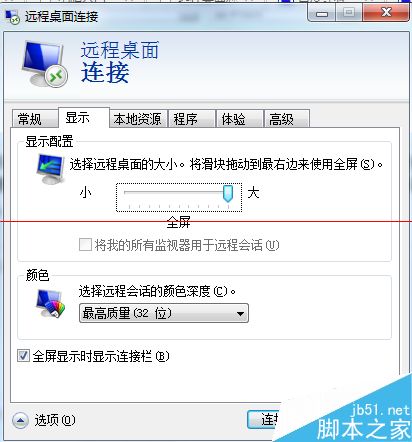Open the color depth dropdown 最高质量(32位)
The image size is (412, 442).
pyautogui.click(x=164, y=313)
